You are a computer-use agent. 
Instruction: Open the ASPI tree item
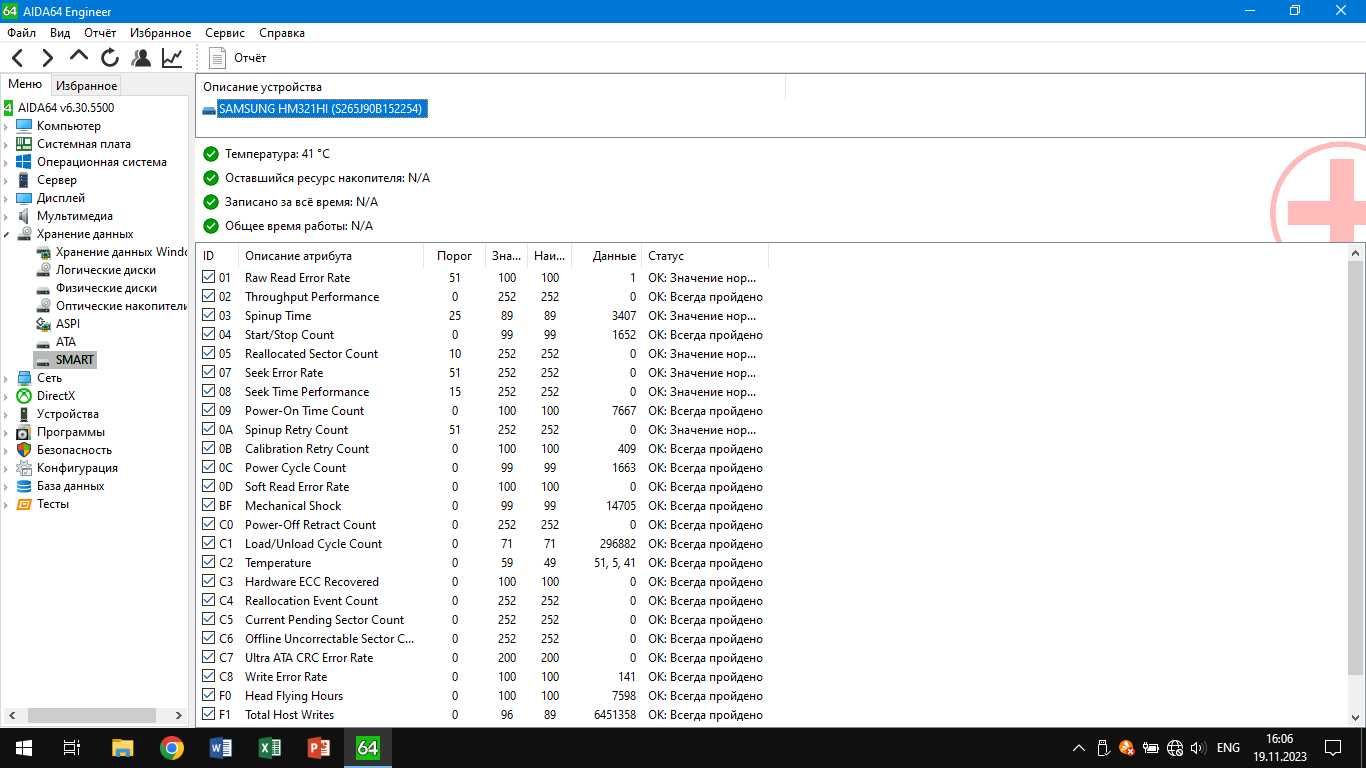click(x=68, y=324)
